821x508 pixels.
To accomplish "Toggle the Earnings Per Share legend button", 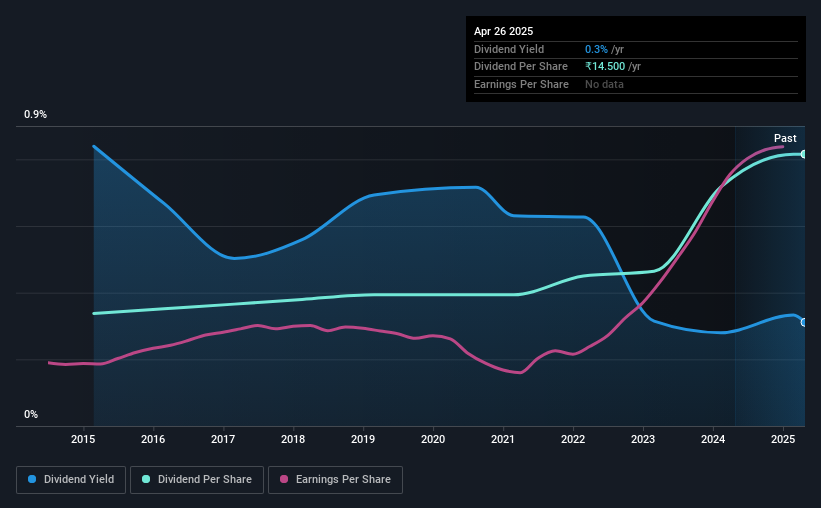I will click(335, 480).
